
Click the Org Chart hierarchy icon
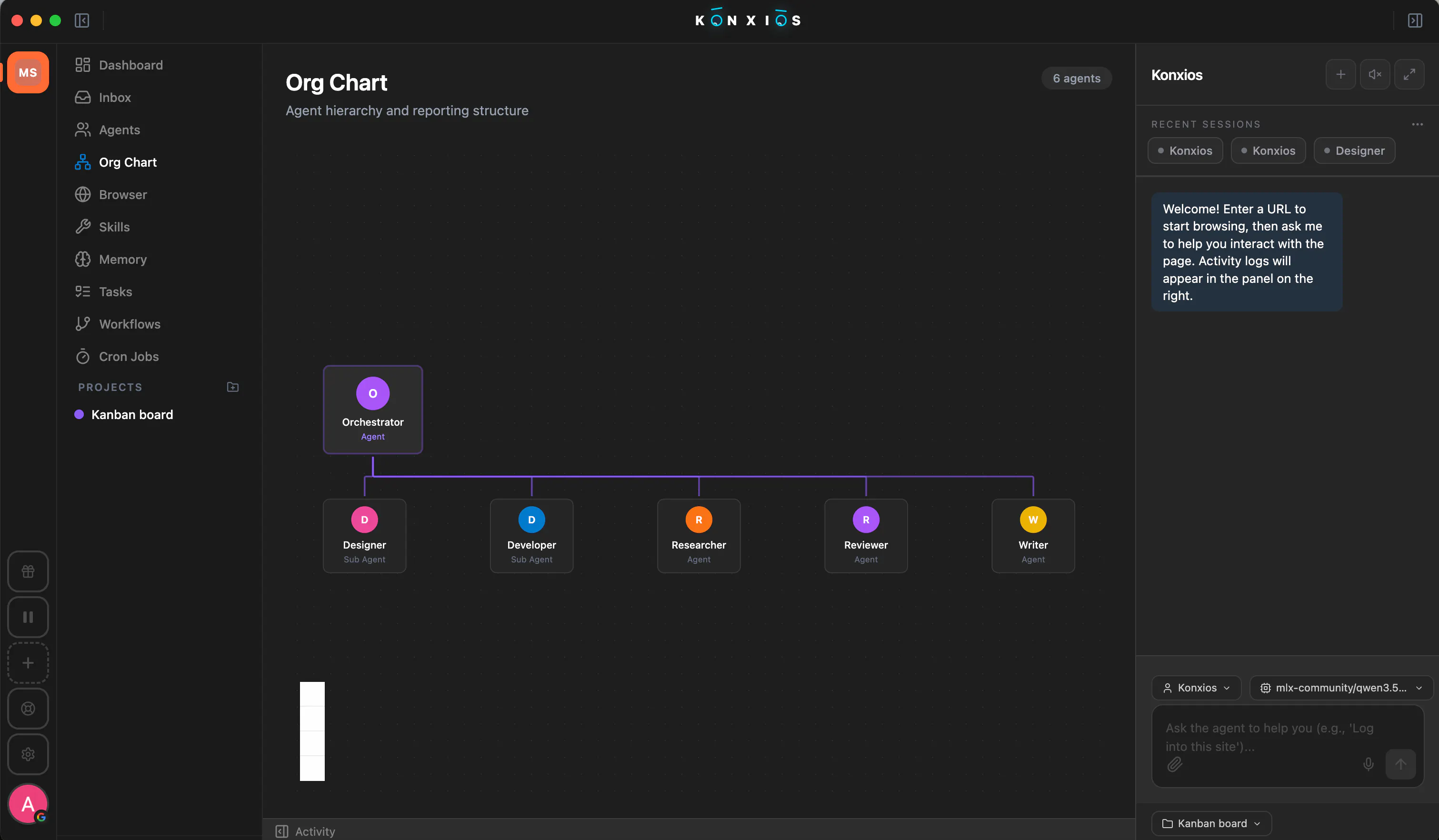coord(83,162)
